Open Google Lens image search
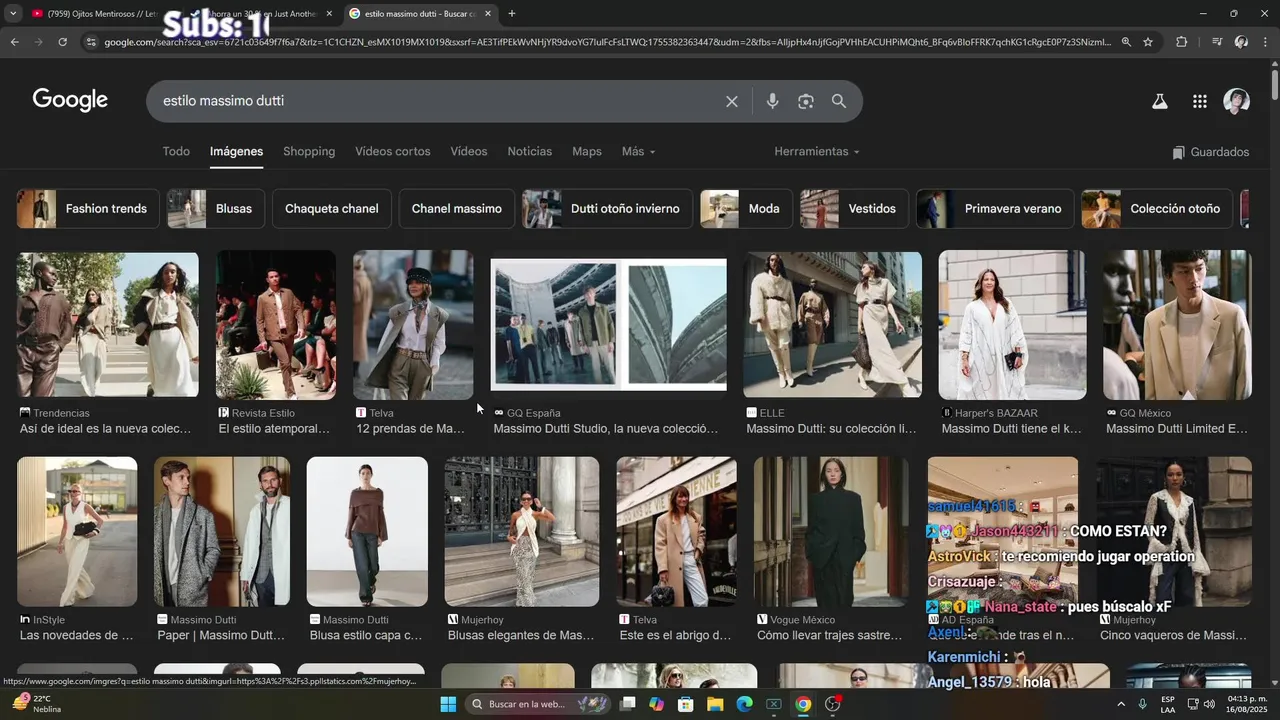This screenshot has width=1280, height=720. 806,101
